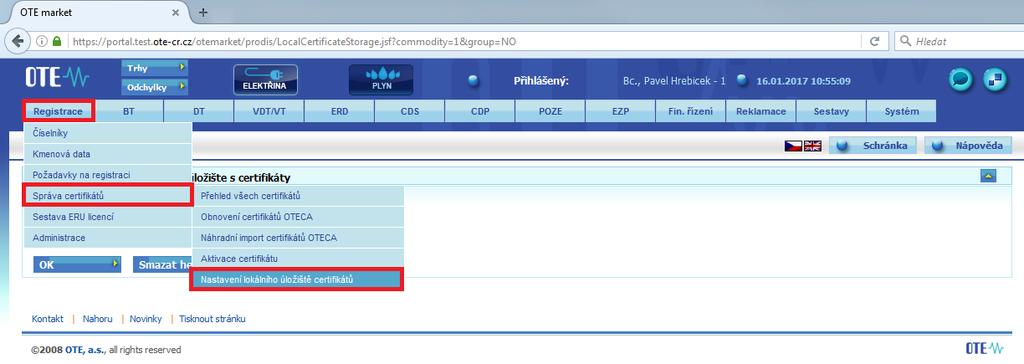
Task: Select the PLYN commodity icon
Action: pos(381,80)
